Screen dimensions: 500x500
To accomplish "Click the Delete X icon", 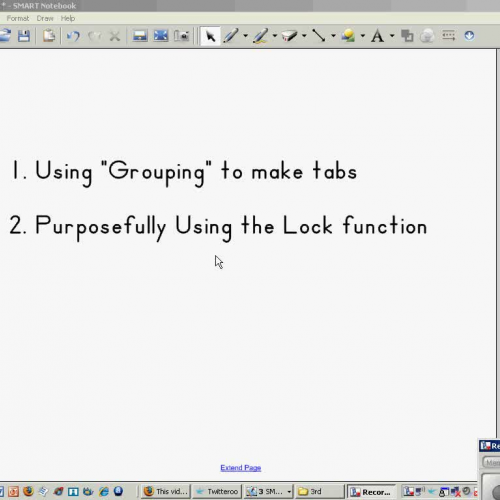I will point(115,36).
